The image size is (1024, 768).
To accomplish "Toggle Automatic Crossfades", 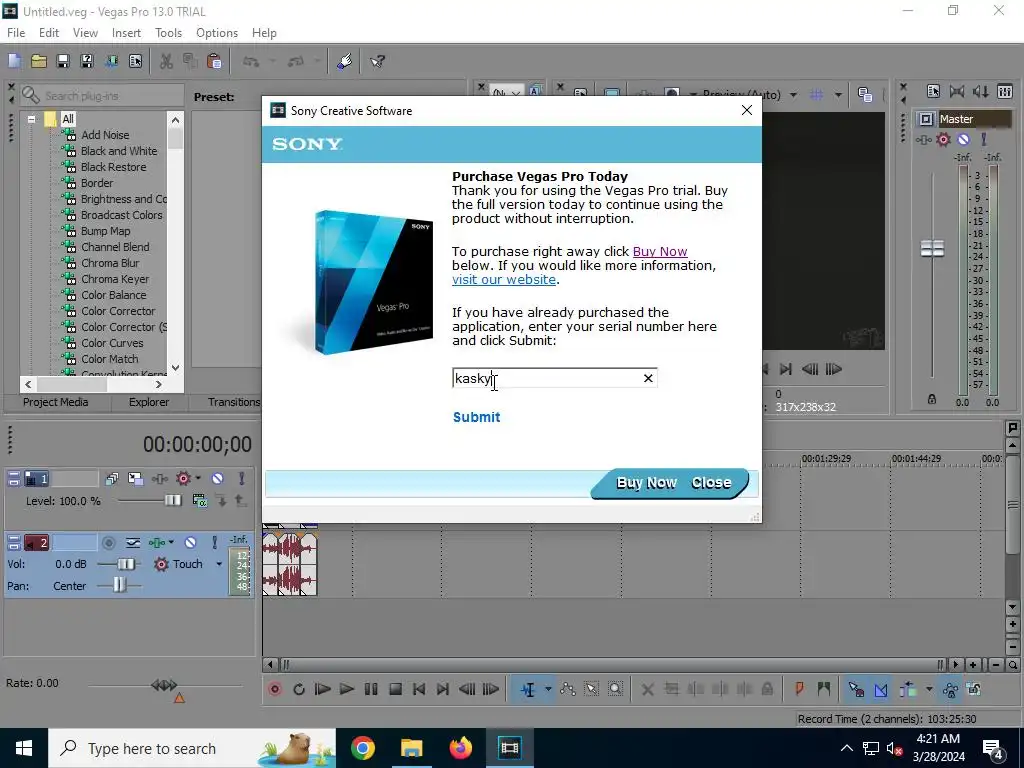I will [x=881, y=689].
